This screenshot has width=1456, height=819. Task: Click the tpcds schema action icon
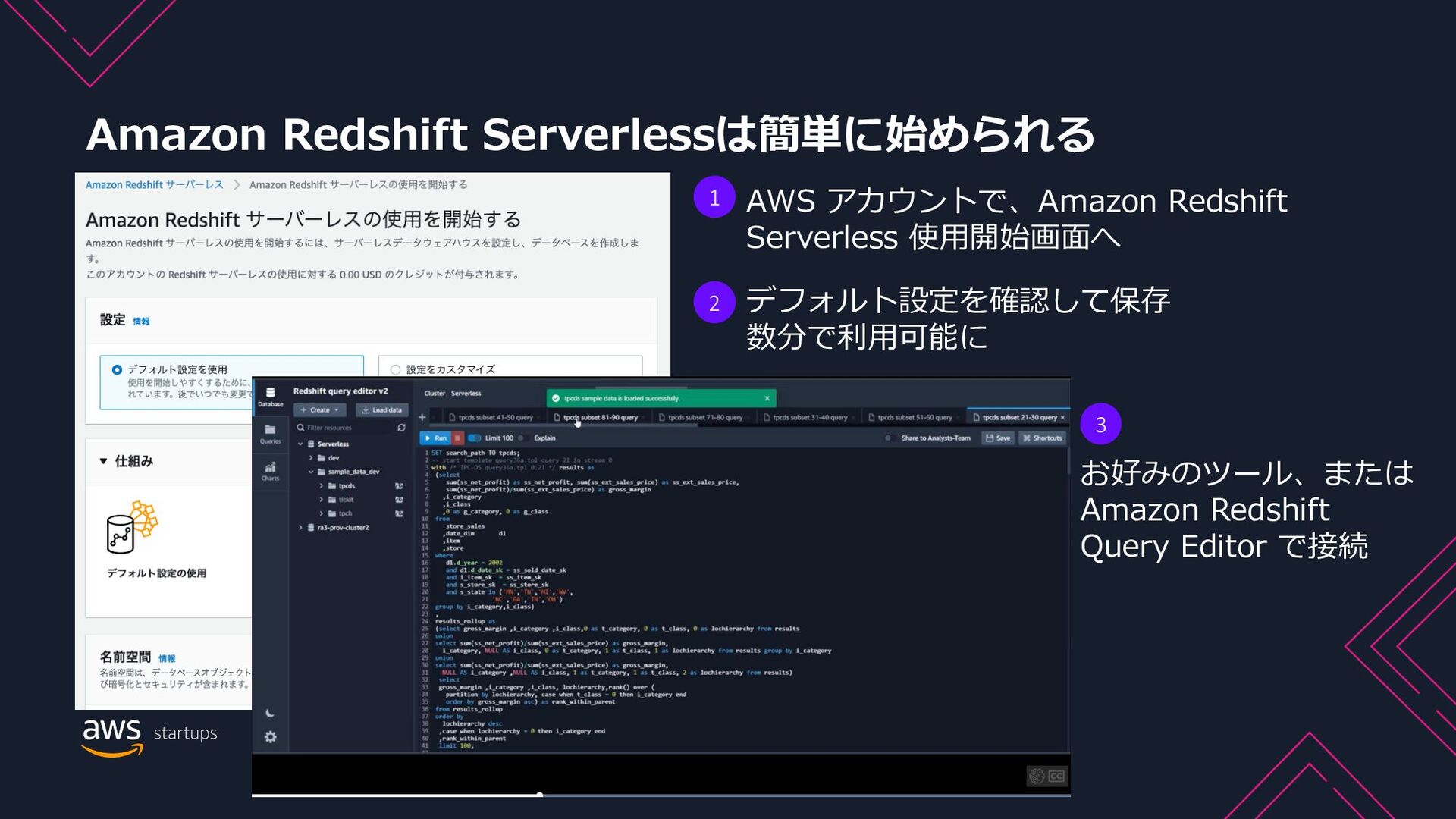click(x=399, y=486)
